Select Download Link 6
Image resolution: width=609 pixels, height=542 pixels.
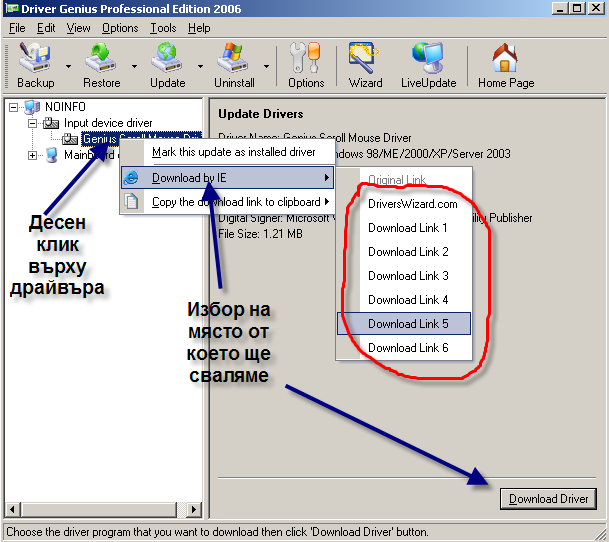(404, 348)
